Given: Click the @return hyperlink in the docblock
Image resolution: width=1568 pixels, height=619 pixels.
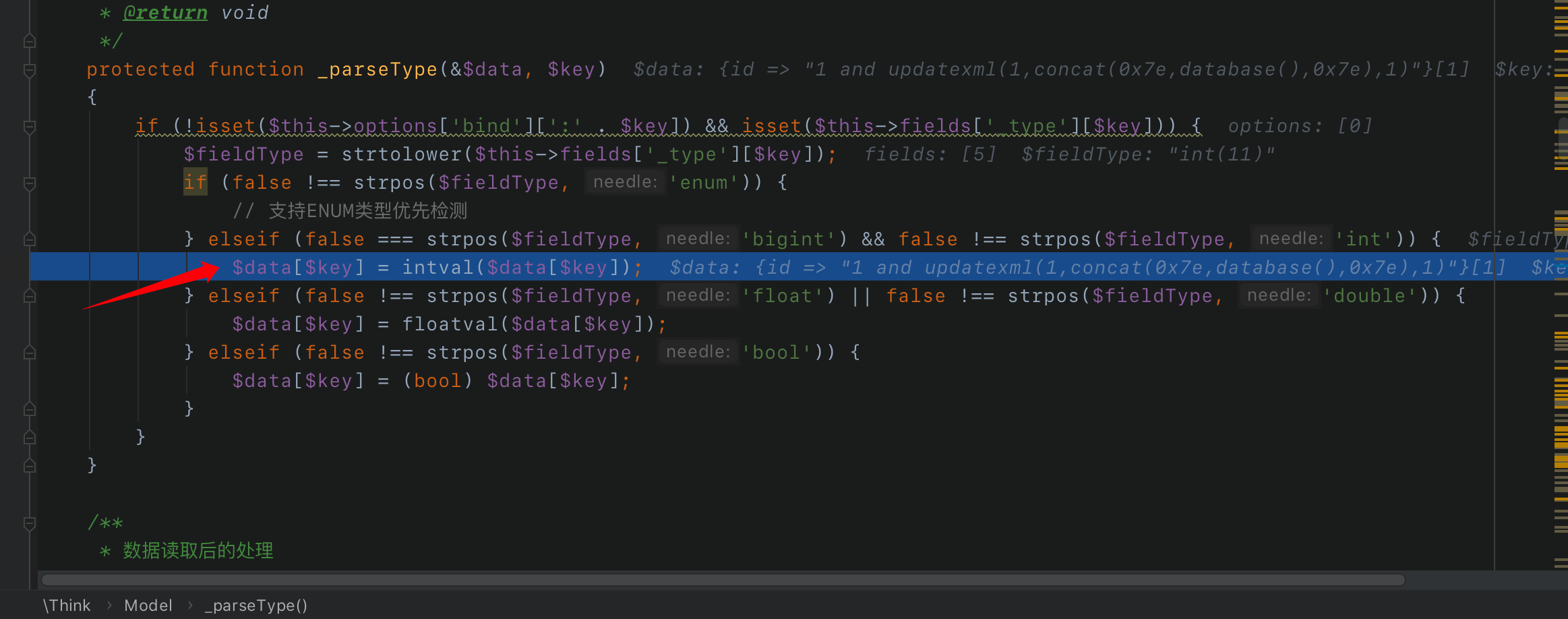Looking at the screenshot, I should point(165,11).
